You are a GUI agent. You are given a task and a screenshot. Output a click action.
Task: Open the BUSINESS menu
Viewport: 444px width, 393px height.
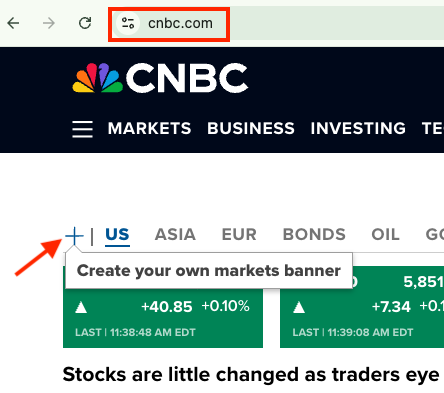click(251, 128)
